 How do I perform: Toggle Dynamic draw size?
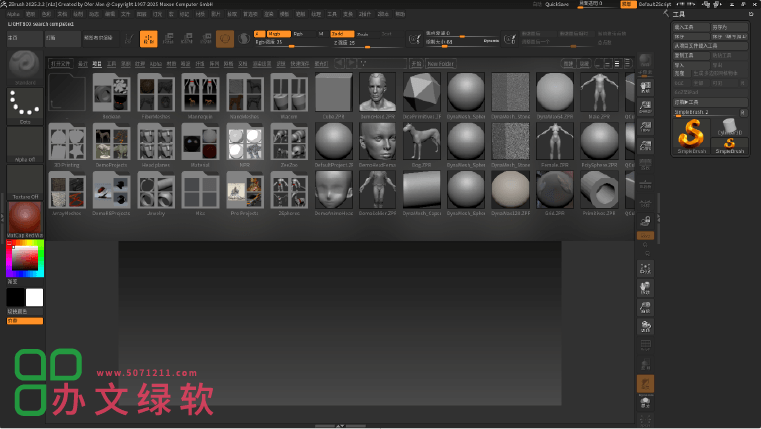[x=491, y=41]
